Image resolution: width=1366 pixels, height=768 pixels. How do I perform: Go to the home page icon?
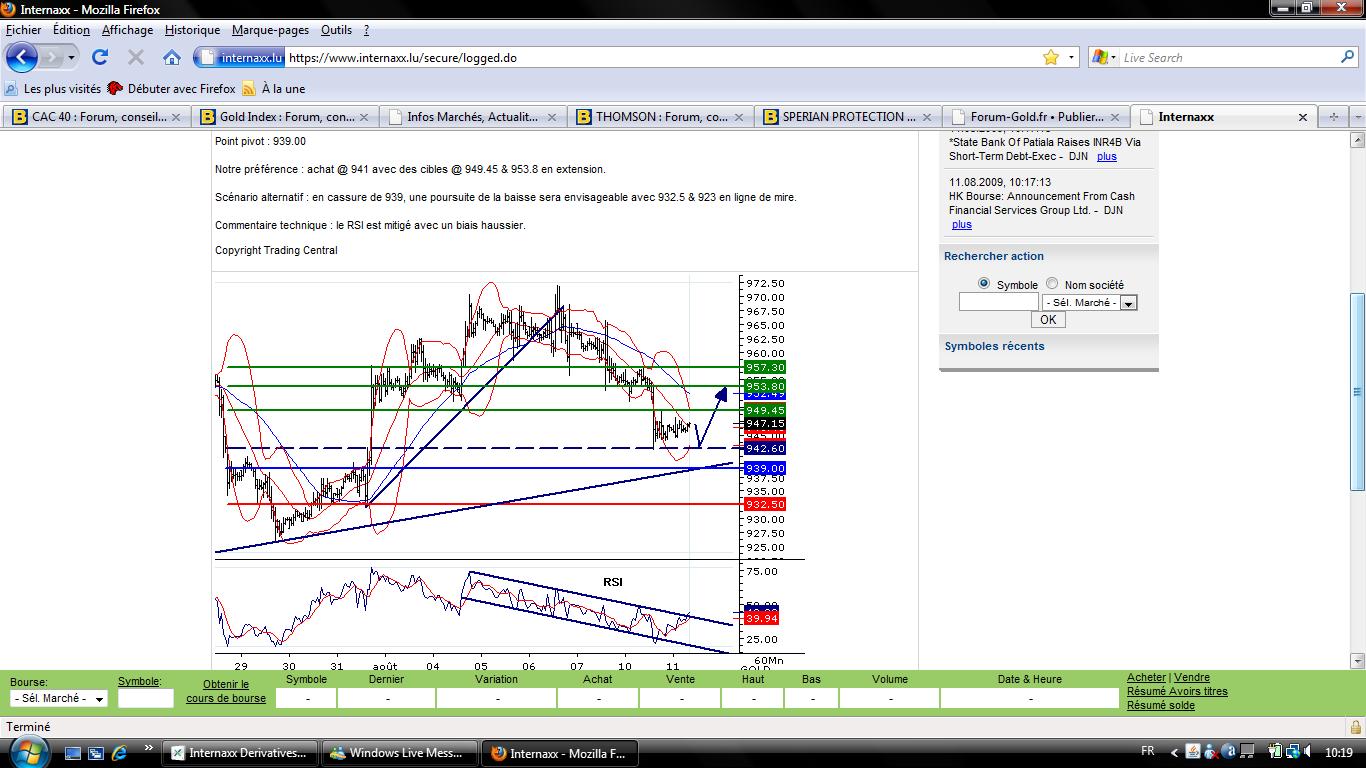(172, 57)
